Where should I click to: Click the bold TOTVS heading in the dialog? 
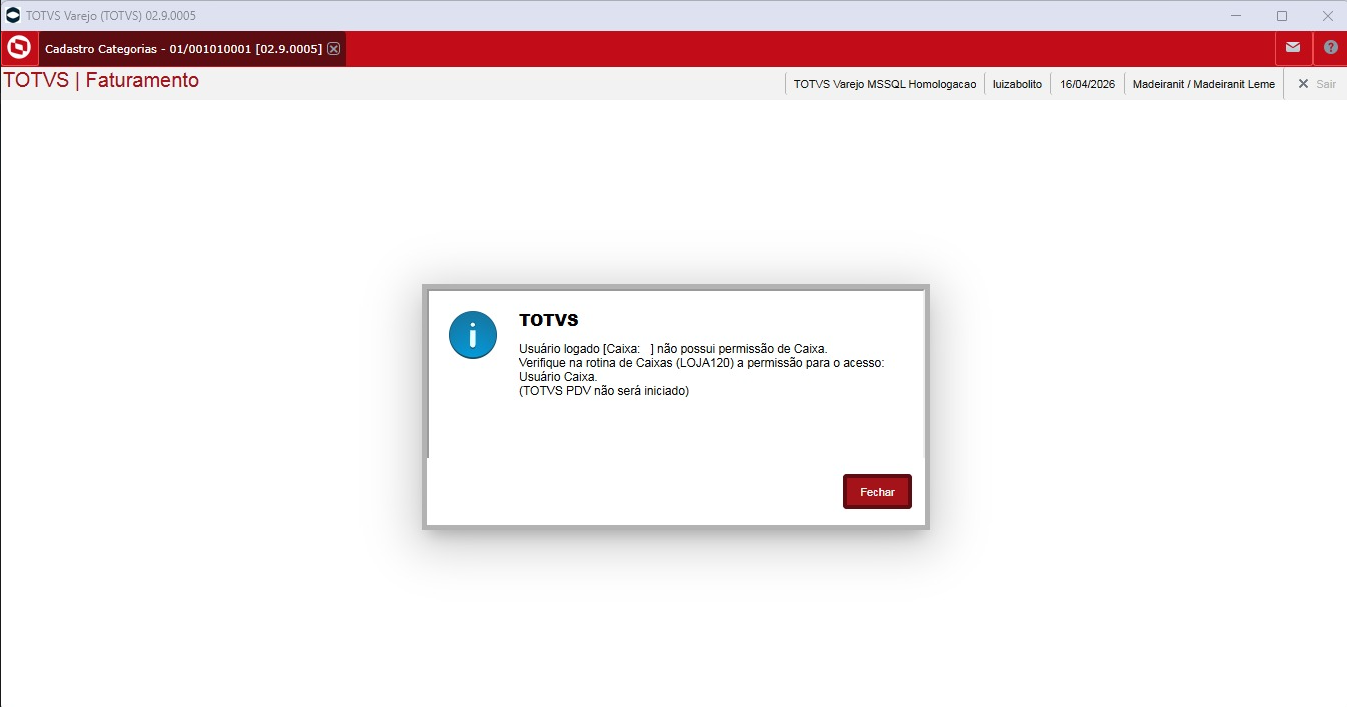point(548,320)
